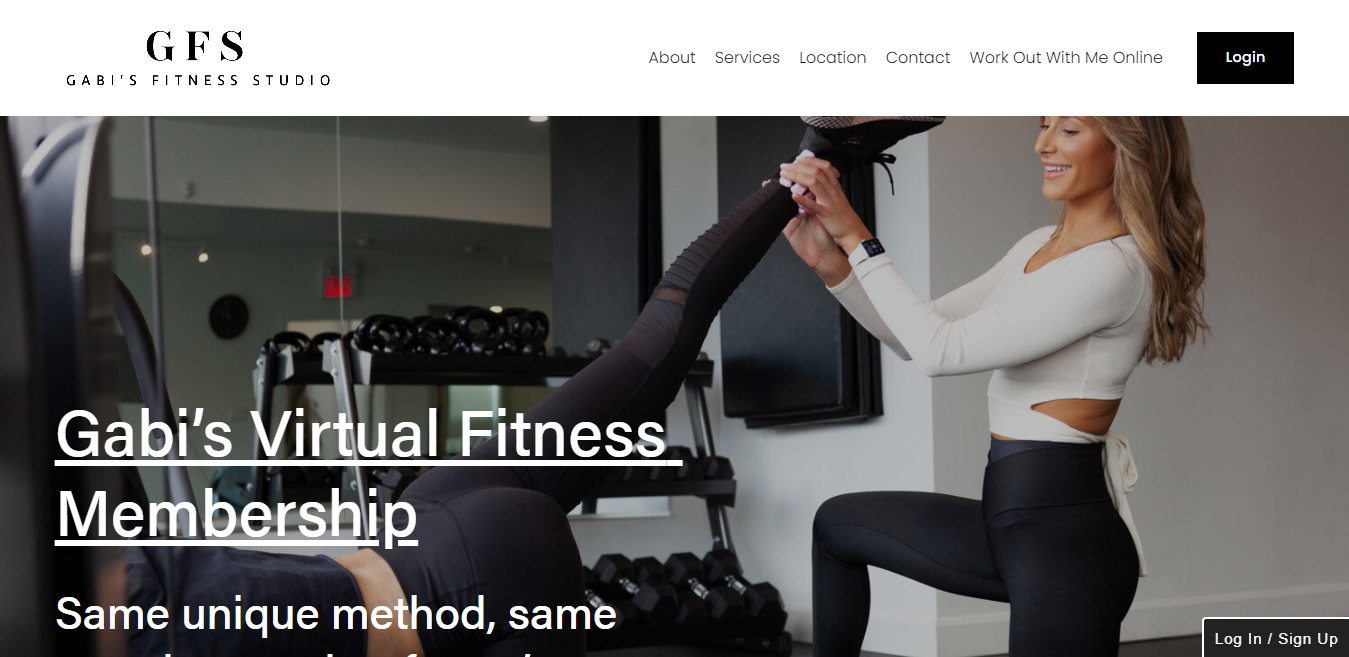Click the GFS monogram logo
Image resolution: width=1349 pixels, height=657 pixels.
(x=195, y=46)
